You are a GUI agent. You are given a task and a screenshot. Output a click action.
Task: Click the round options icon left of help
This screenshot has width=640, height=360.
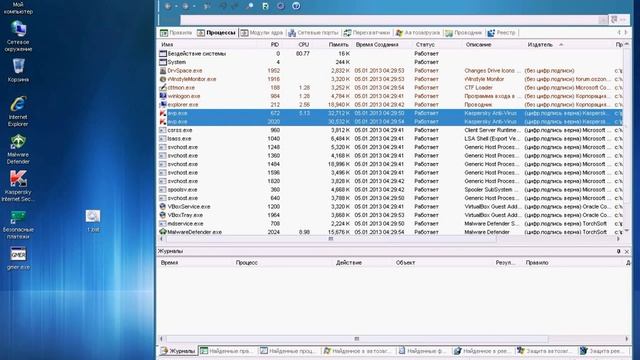click(x=280, y=6)
